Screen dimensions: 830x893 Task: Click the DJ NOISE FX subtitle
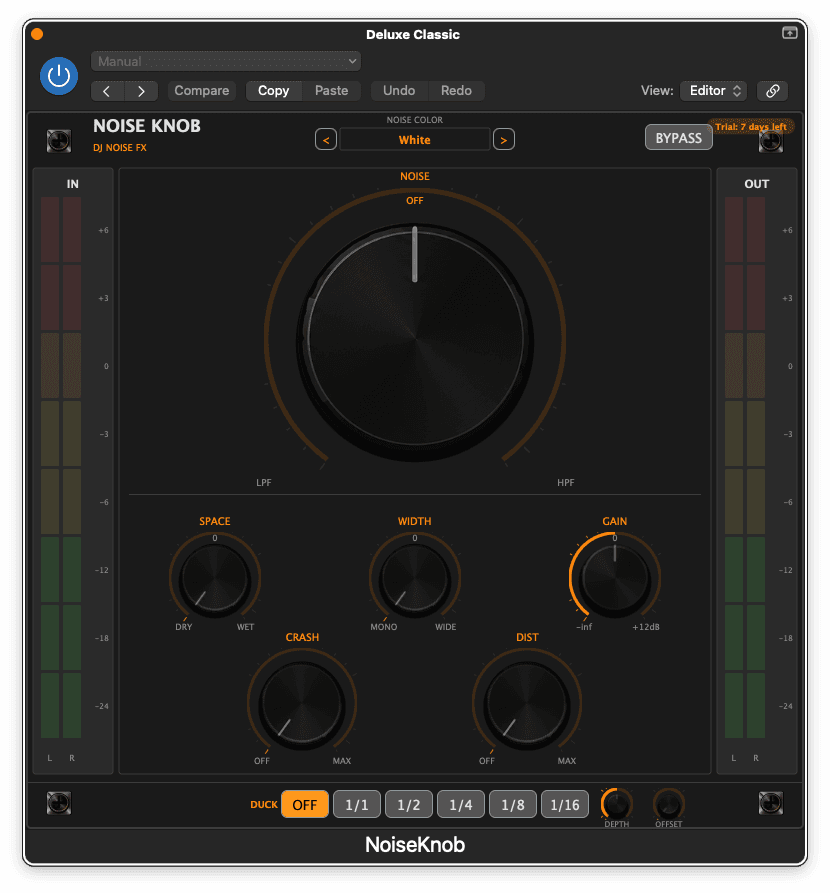coord(120,148)
